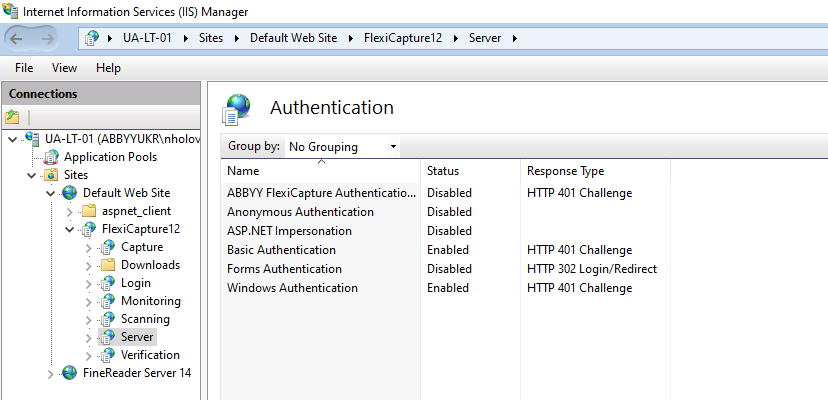Select ABBYY FlexiCapture Authentication row
This screenshot has height=400, width=828.
point(446,193)
